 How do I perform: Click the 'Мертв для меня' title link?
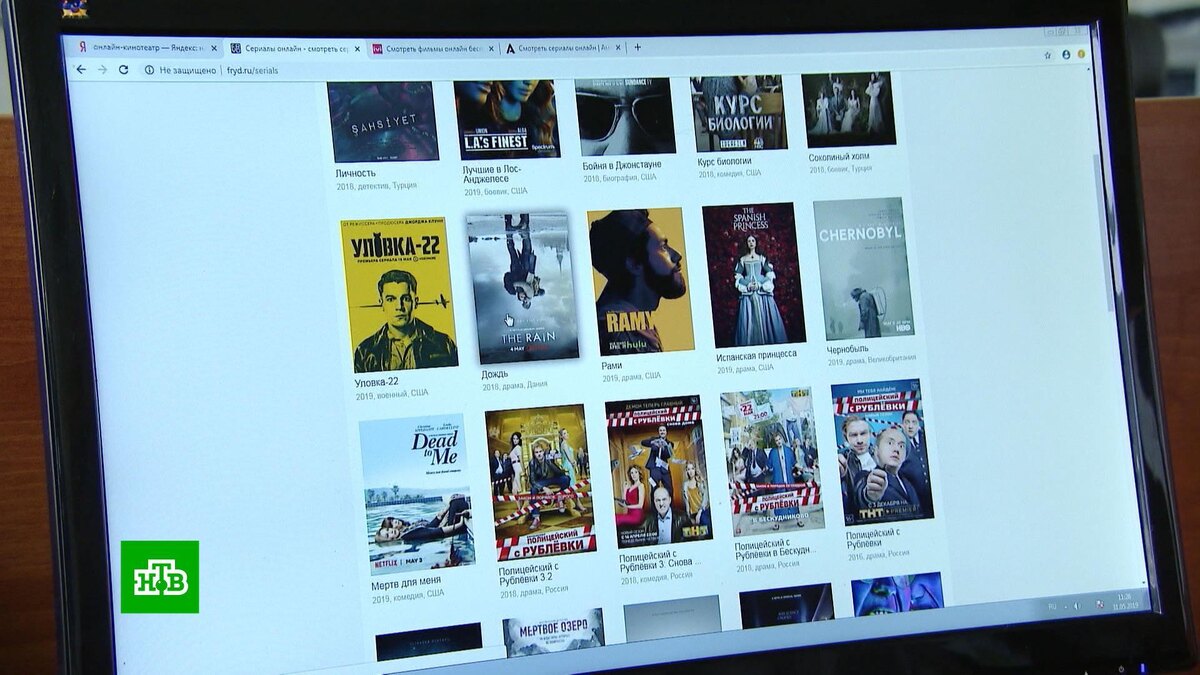[x=407, y=582]
